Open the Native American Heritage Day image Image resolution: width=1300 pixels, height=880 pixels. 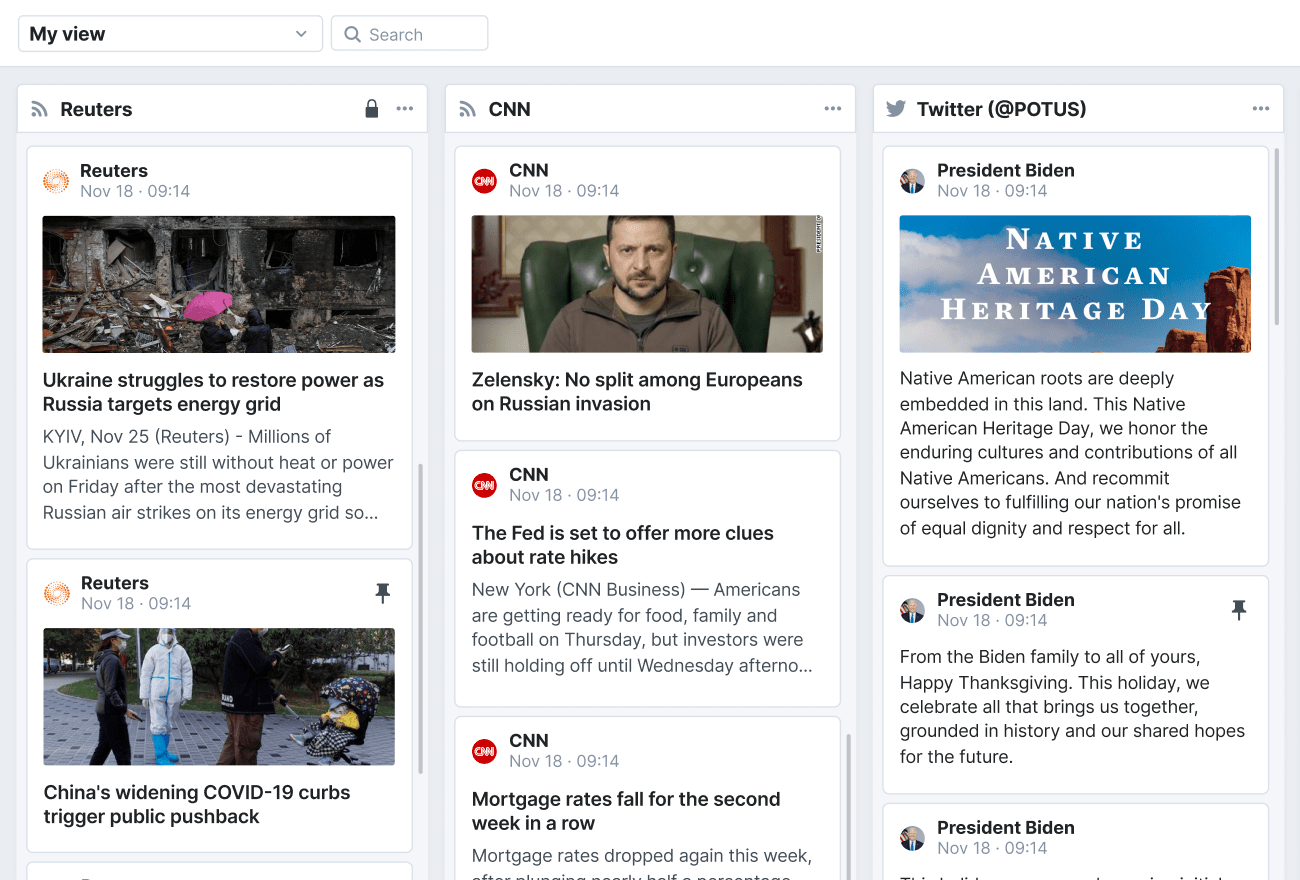pyautogui.click(x=1075, y=284)
